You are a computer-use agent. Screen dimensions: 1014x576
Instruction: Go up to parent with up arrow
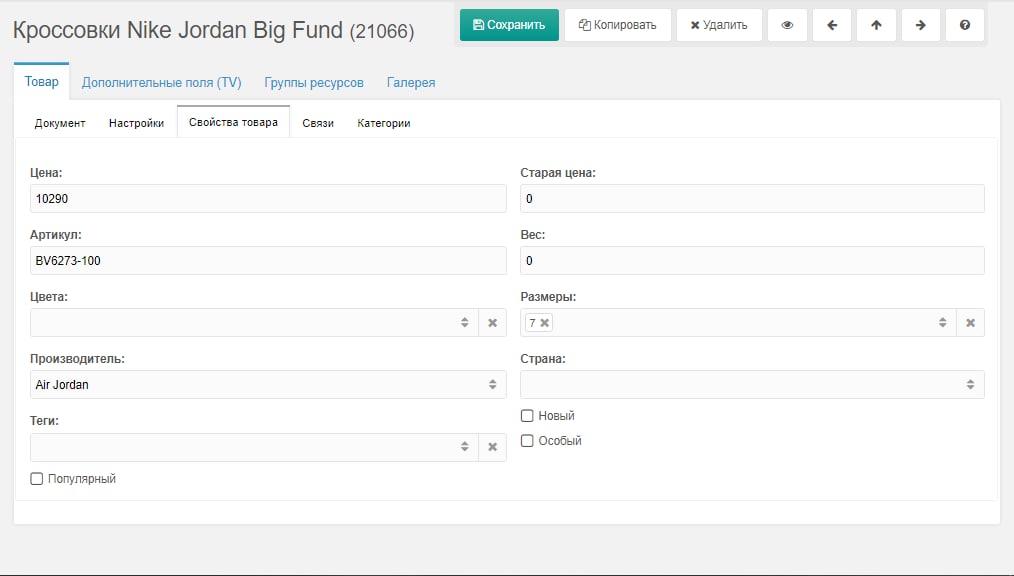click(876, 25)
